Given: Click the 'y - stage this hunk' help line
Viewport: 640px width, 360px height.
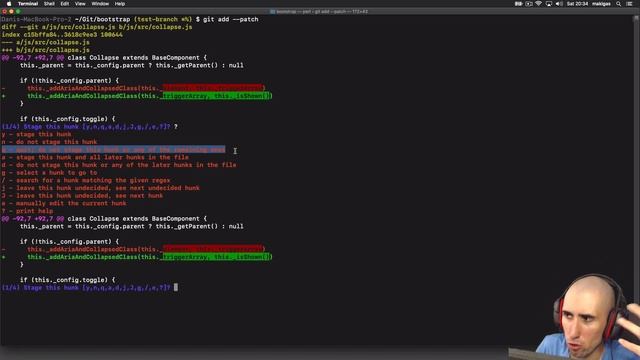Looking at the screenshot, I should click(36, 134).
